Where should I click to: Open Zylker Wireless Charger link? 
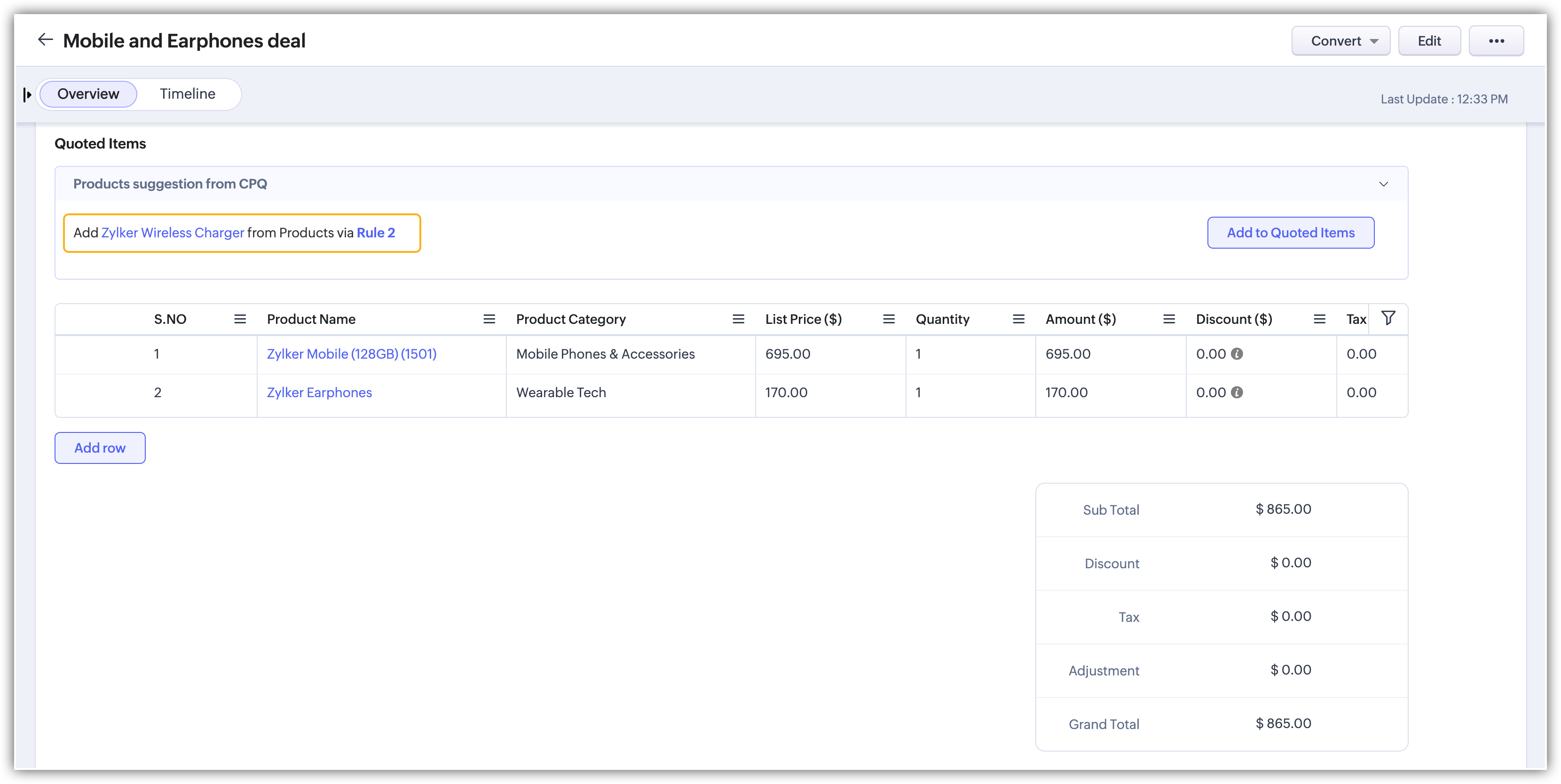173,233
